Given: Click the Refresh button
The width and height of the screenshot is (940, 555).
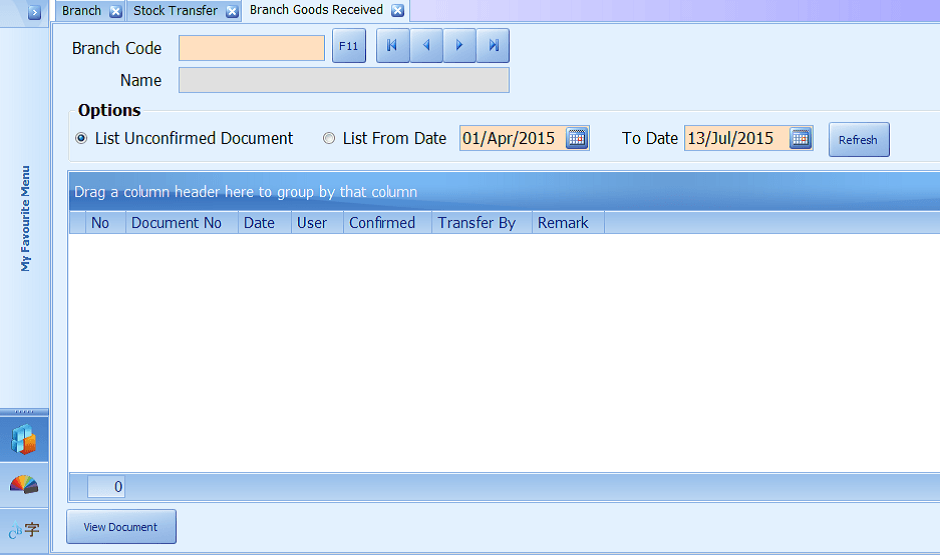Looking at the screenshot, I should tap(858, 140).
